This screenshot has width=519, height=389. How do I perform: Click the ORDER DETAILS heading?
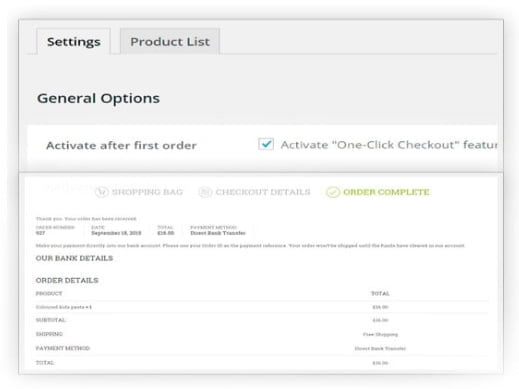(67, 280)
